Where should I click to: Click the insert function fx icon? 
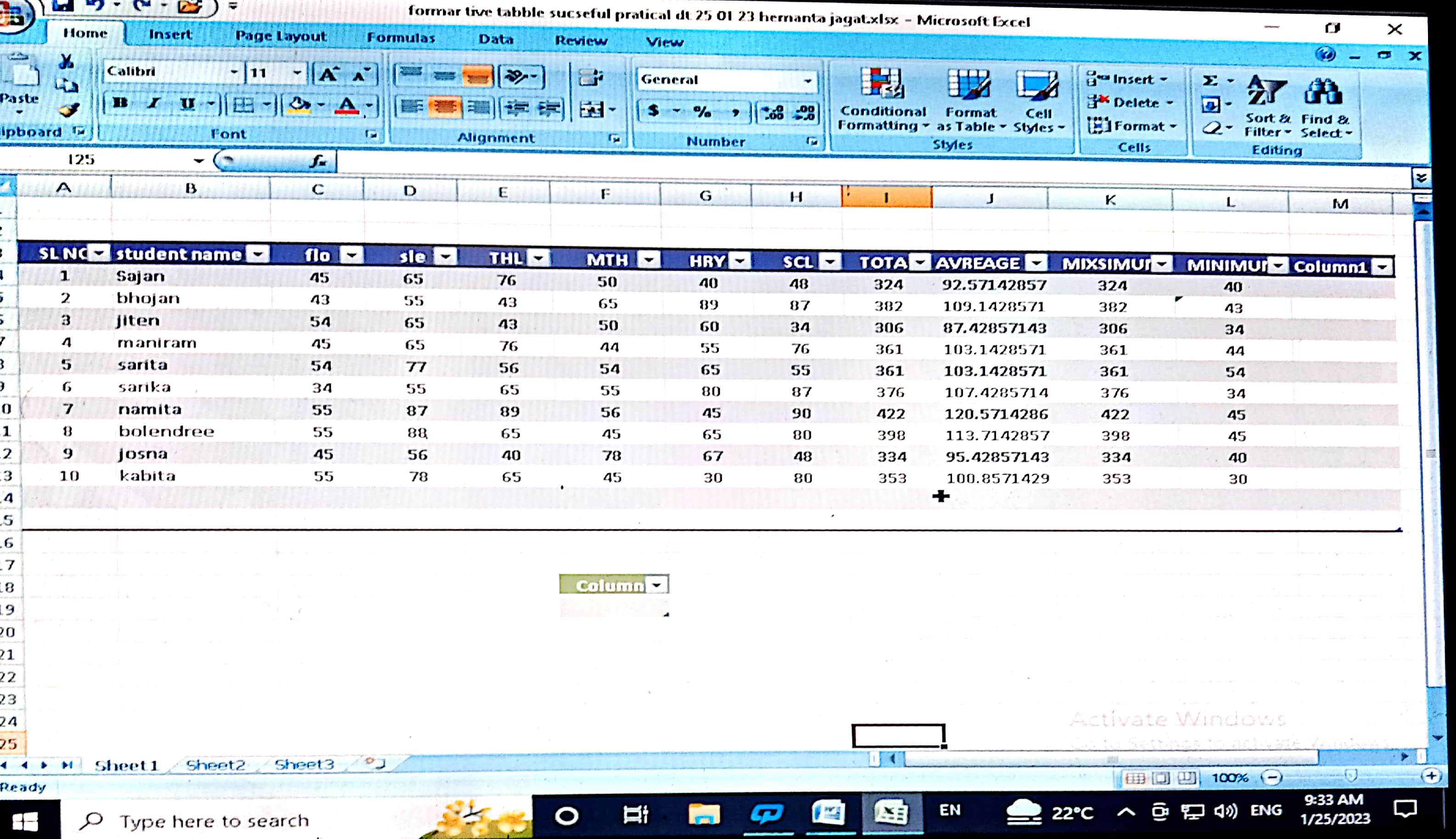click(318, 162)
